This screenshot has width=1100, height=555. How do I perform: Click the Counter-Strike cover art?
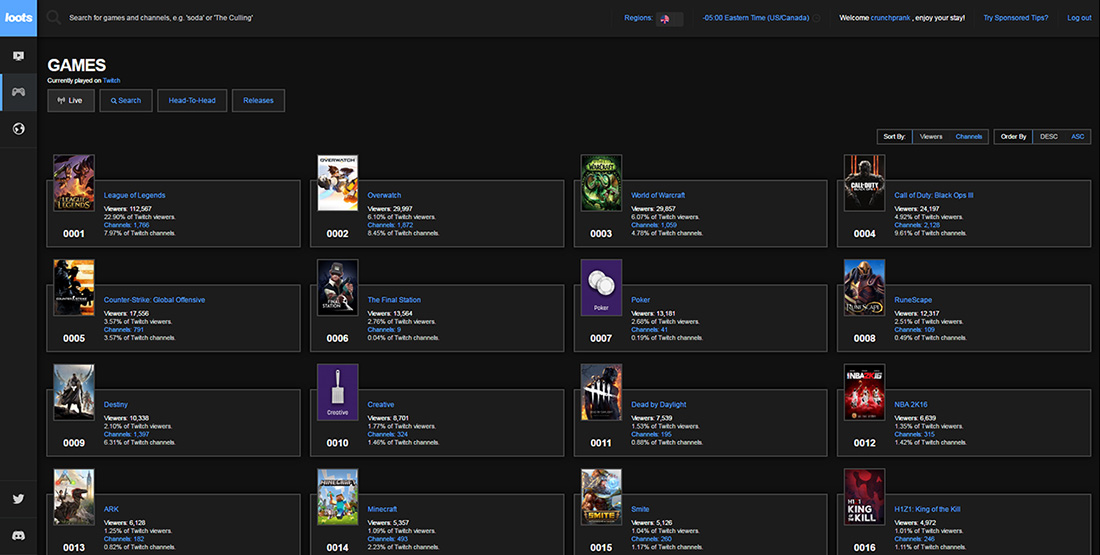74,288
